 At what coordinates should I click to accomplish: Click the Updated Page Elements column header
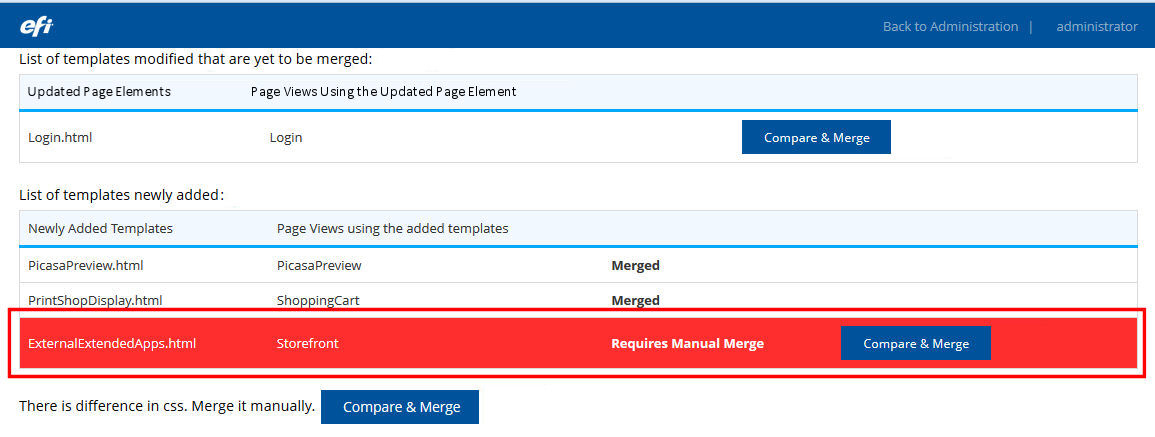tap(99, 92)
